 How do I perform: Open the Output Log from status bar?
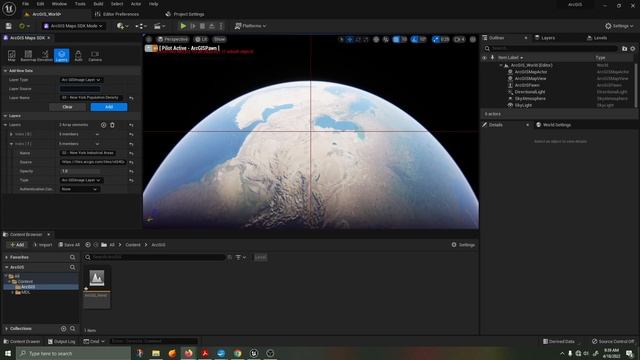click(x=62, y=341)
